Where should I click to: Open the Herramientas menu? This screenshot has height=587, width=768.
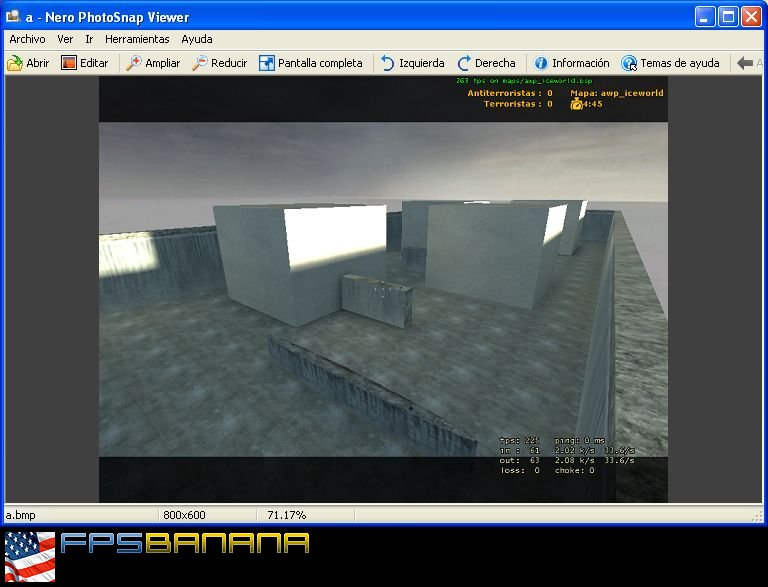137,39
